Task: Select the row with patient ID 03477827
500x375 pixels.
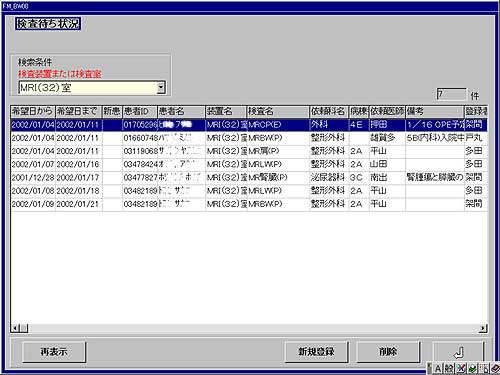Action: [249, 178]
